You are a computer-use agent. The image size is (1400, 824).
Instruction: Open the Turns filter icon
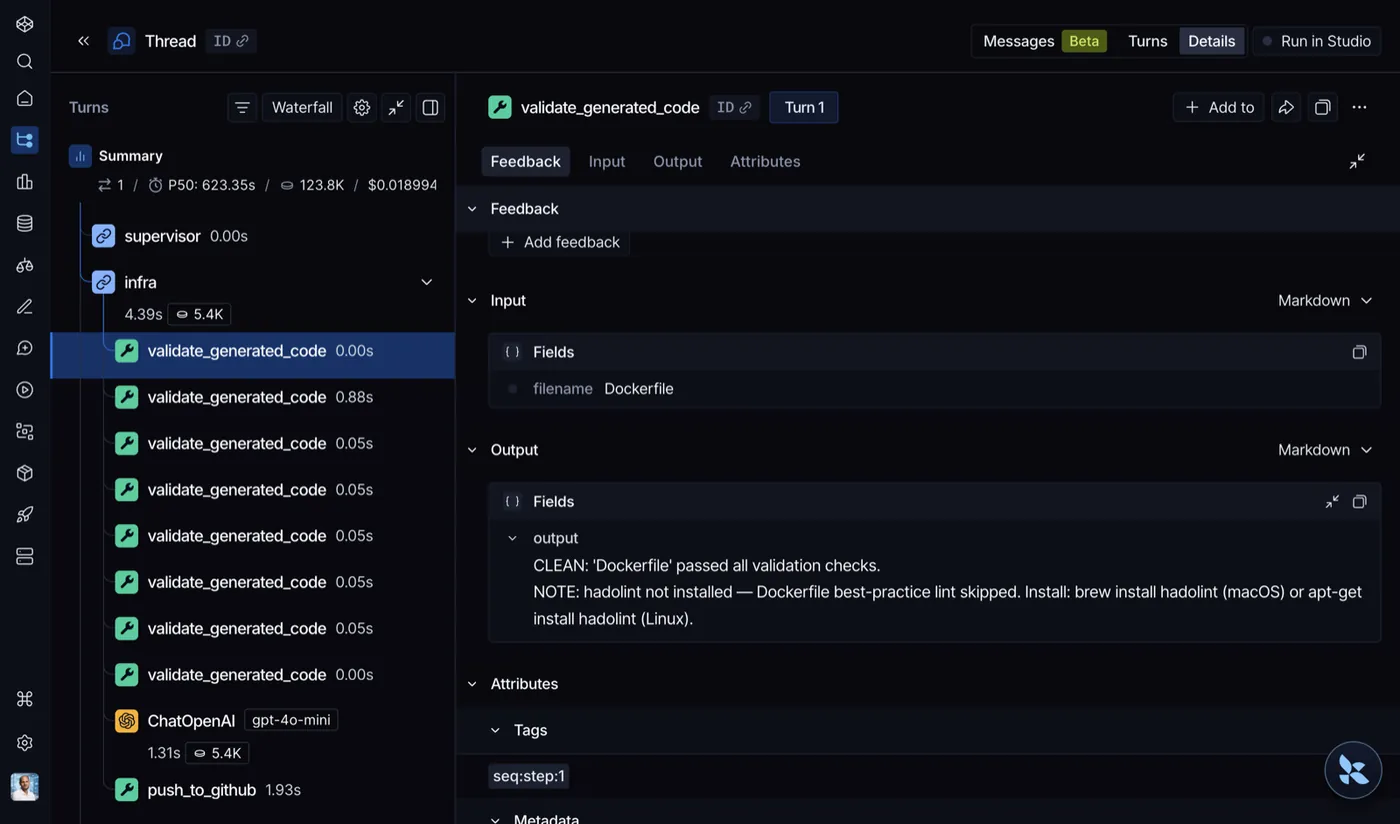pyautogui.click(x=242, y=107)
